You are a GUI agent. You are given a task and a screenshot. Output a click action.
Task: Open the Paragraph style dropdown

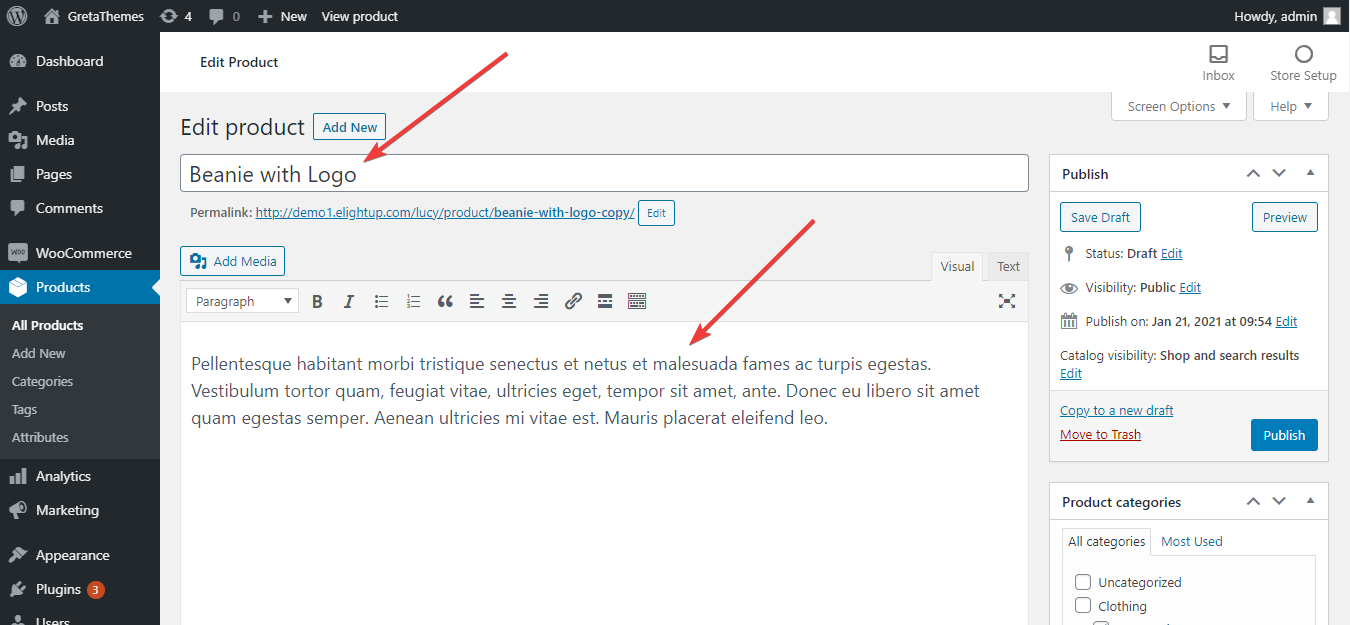(241, 300)
